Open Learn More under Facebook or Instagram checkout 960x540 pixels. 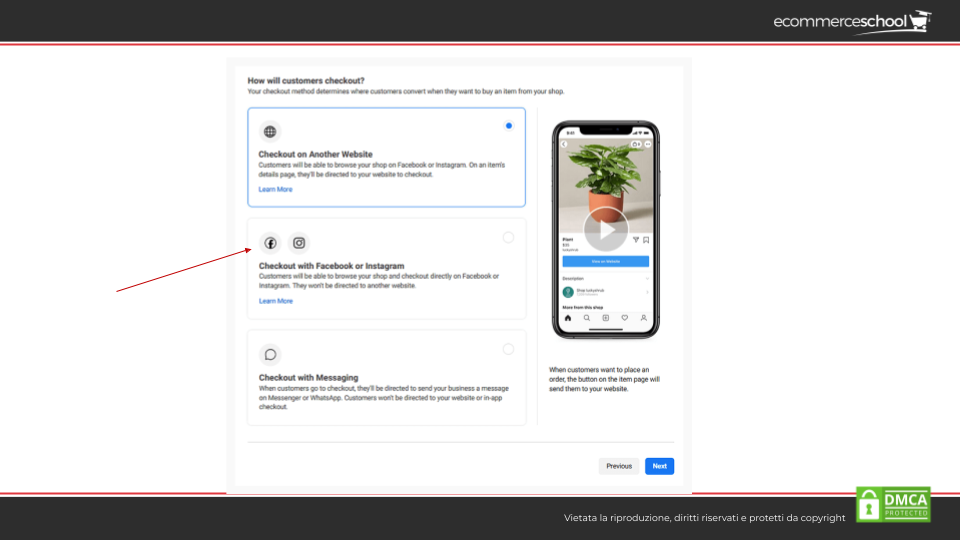click(x=276, y=301)
